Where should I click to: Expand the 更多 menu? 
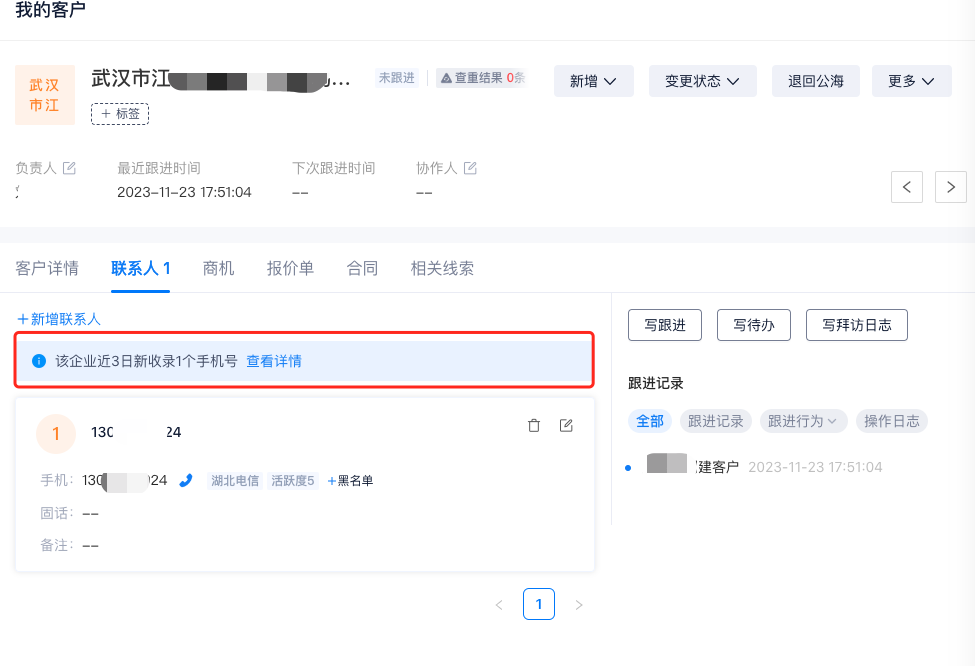click(x=911, y=81)
